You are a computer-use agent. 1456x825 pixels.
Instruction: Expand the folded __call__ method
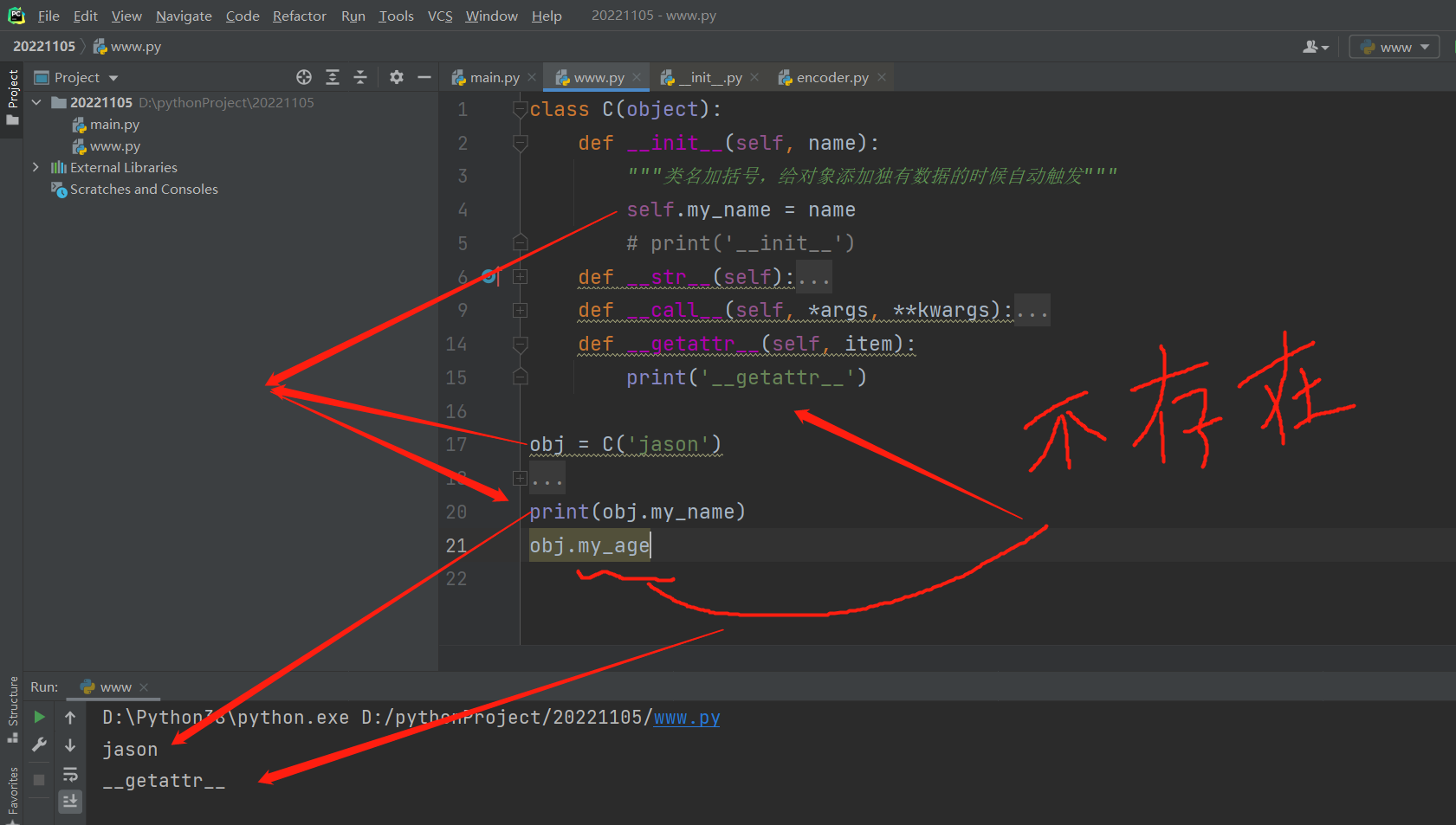click(521, 310)
